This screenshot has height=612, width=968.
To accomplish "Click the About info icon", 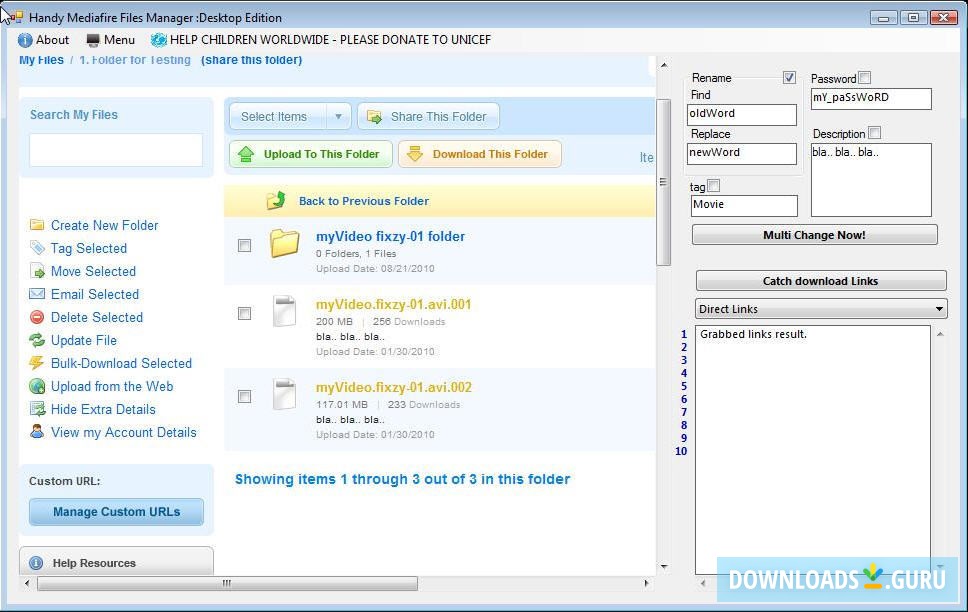I will [x=25, y=40].
